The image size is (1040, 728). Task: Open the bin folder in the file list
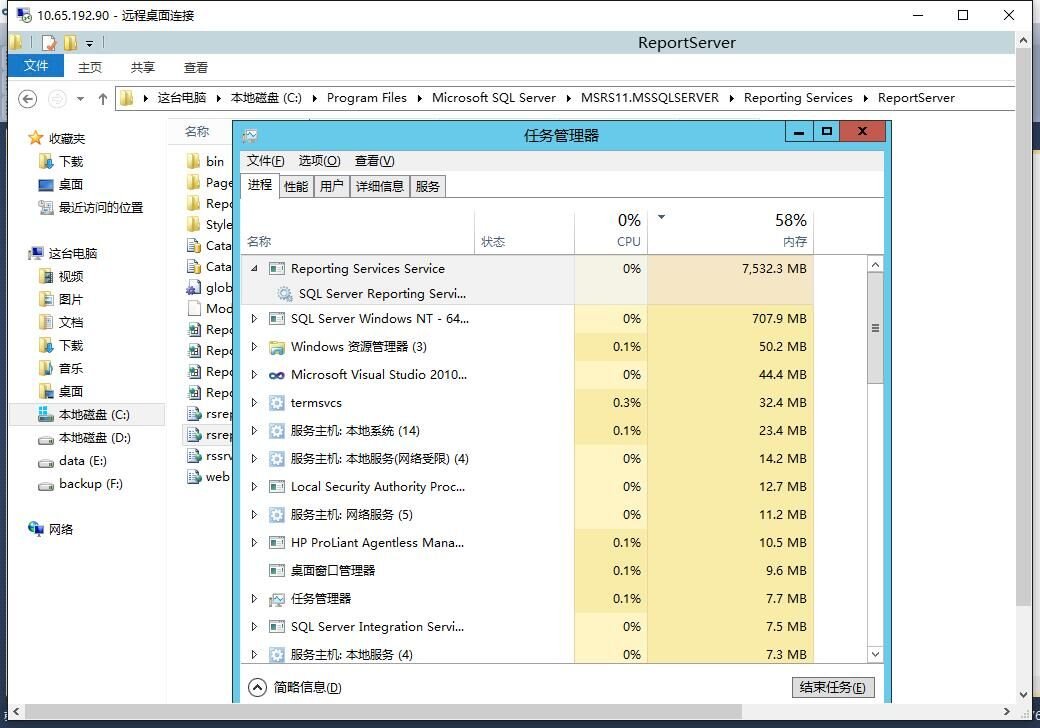(213, 160)
